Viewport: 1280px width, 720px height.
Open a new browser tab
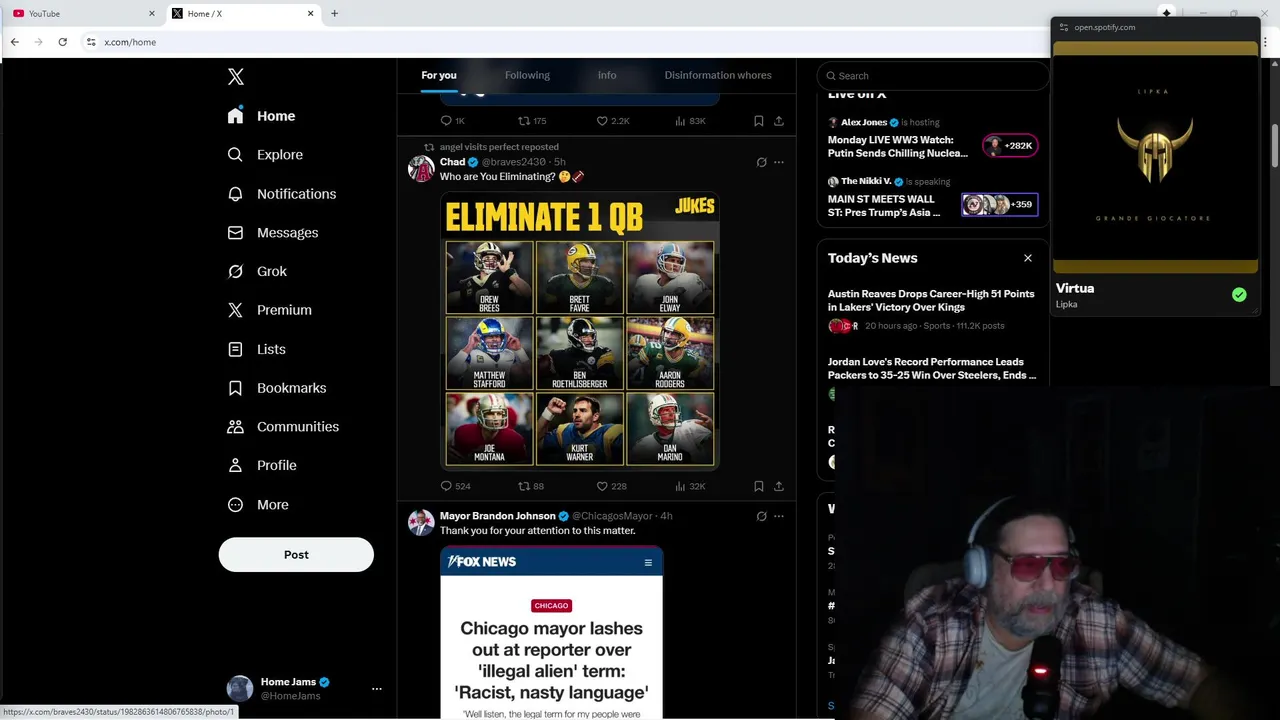[x=334, y=14]
